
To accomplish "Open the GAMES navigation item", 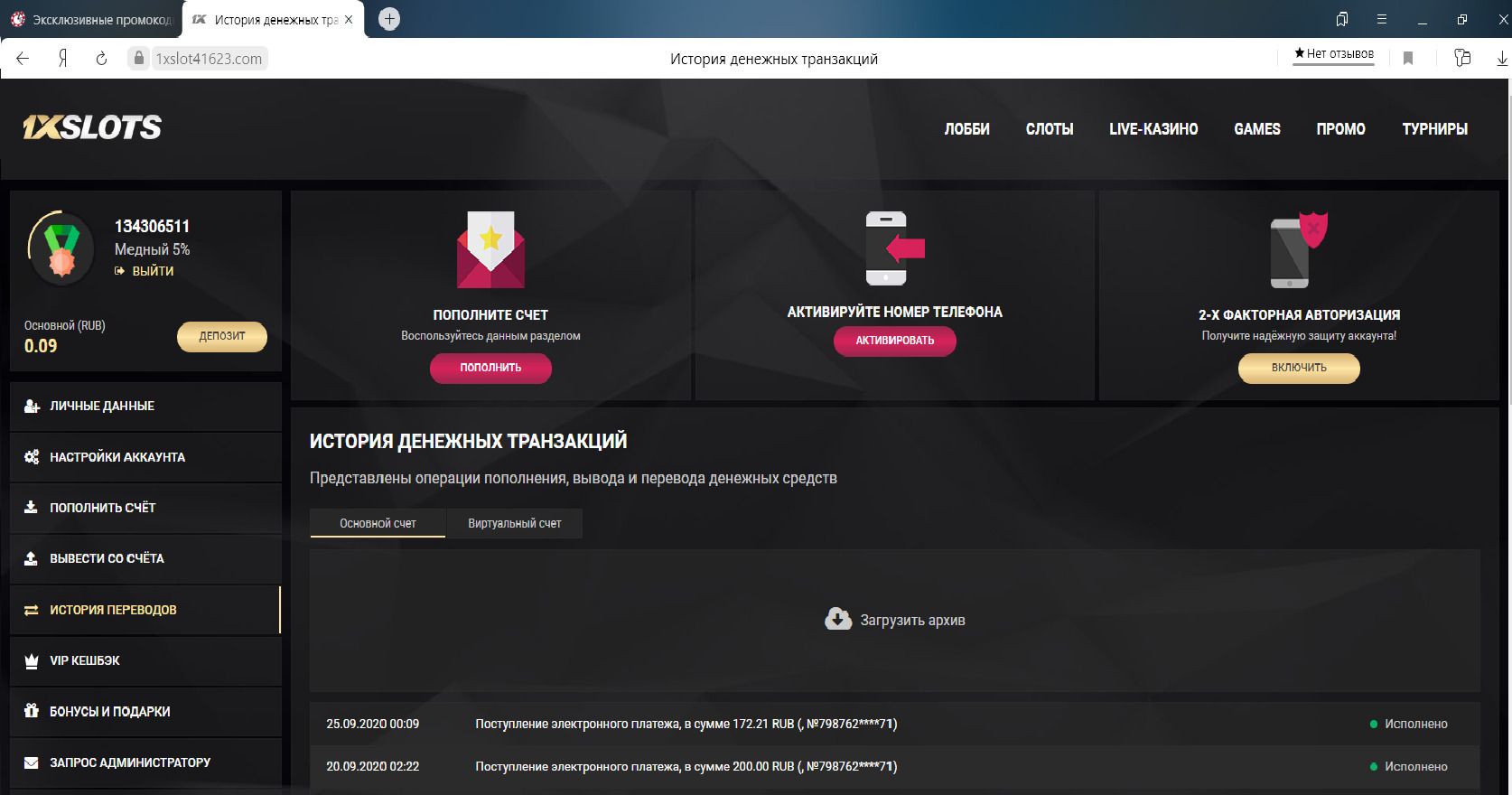I will point(1257,129).
